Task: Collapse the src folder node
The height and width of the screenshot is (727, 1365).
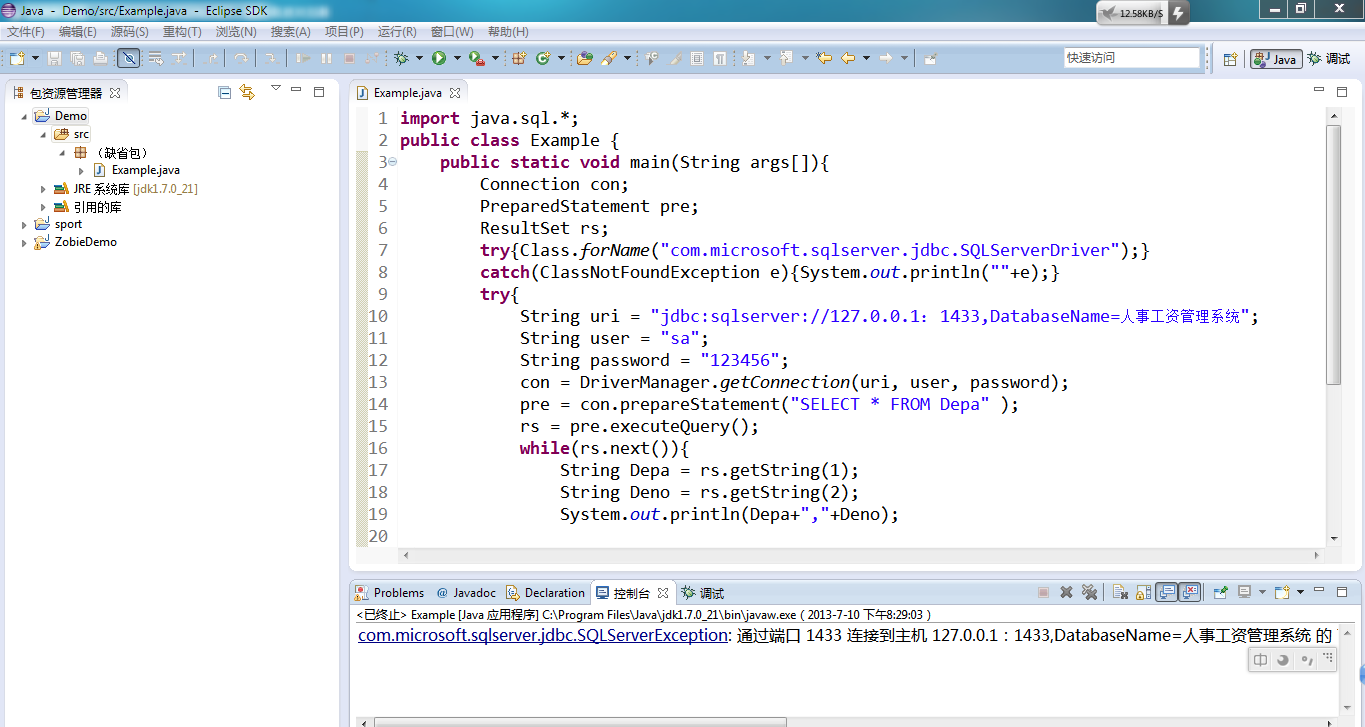Action: [43, 134]
